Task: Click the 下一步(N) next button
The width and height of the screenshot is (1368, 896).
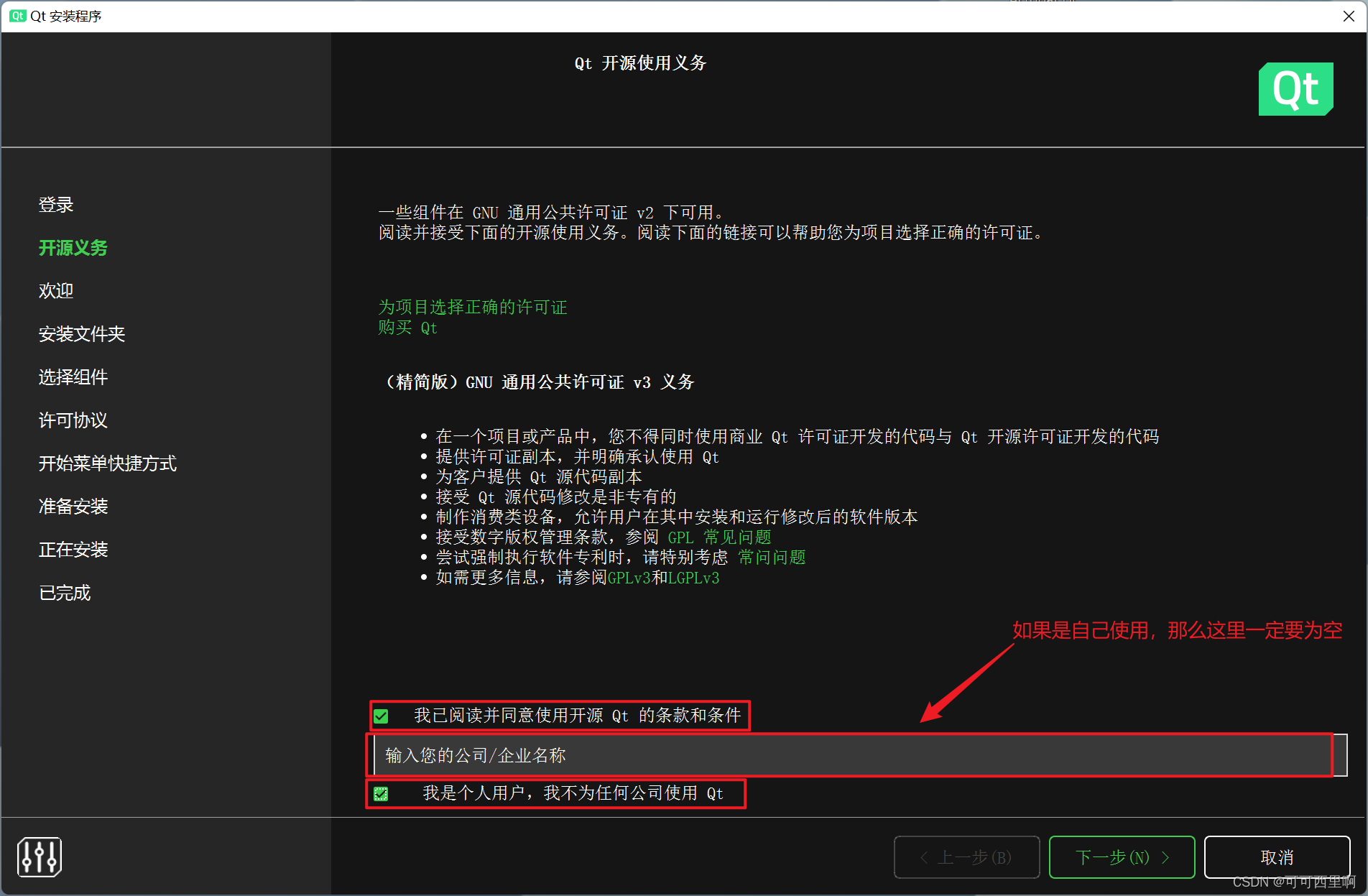Action: click(x=1122, y=857)
